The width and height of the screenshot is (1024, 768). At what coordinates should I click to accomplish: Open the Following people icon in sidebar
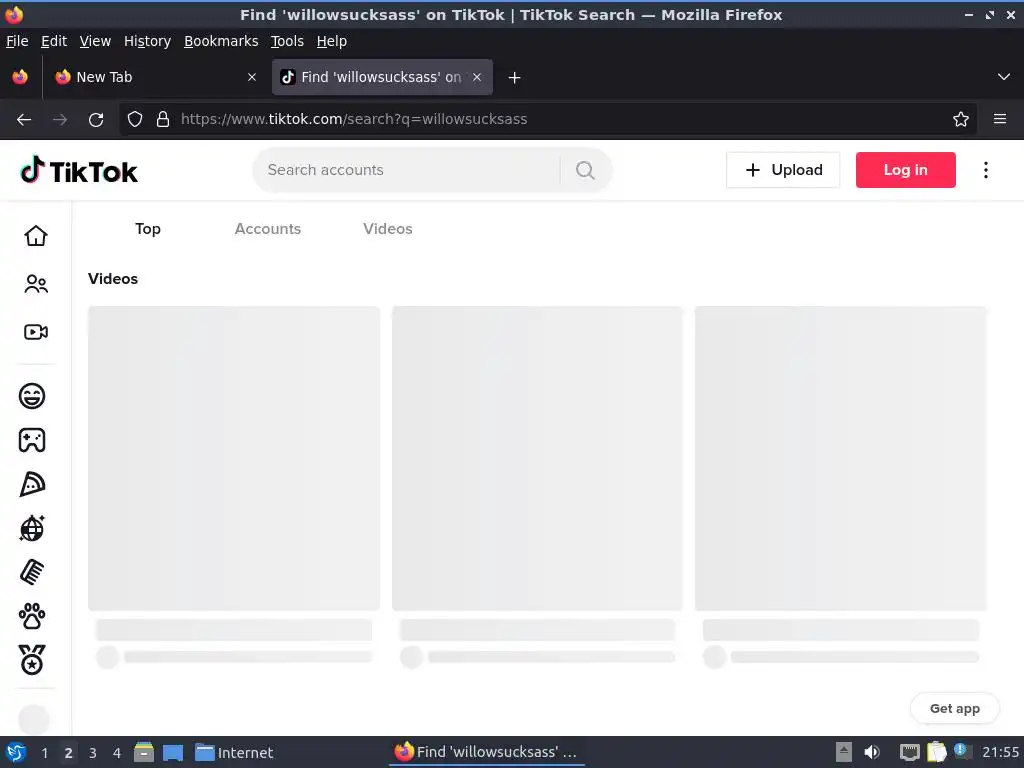(x=36, y=283)
